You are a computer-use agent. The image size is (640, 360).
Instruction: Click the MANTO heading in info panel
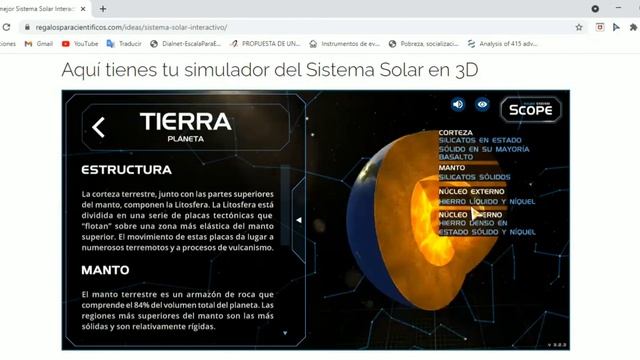(x=105, y=270)
